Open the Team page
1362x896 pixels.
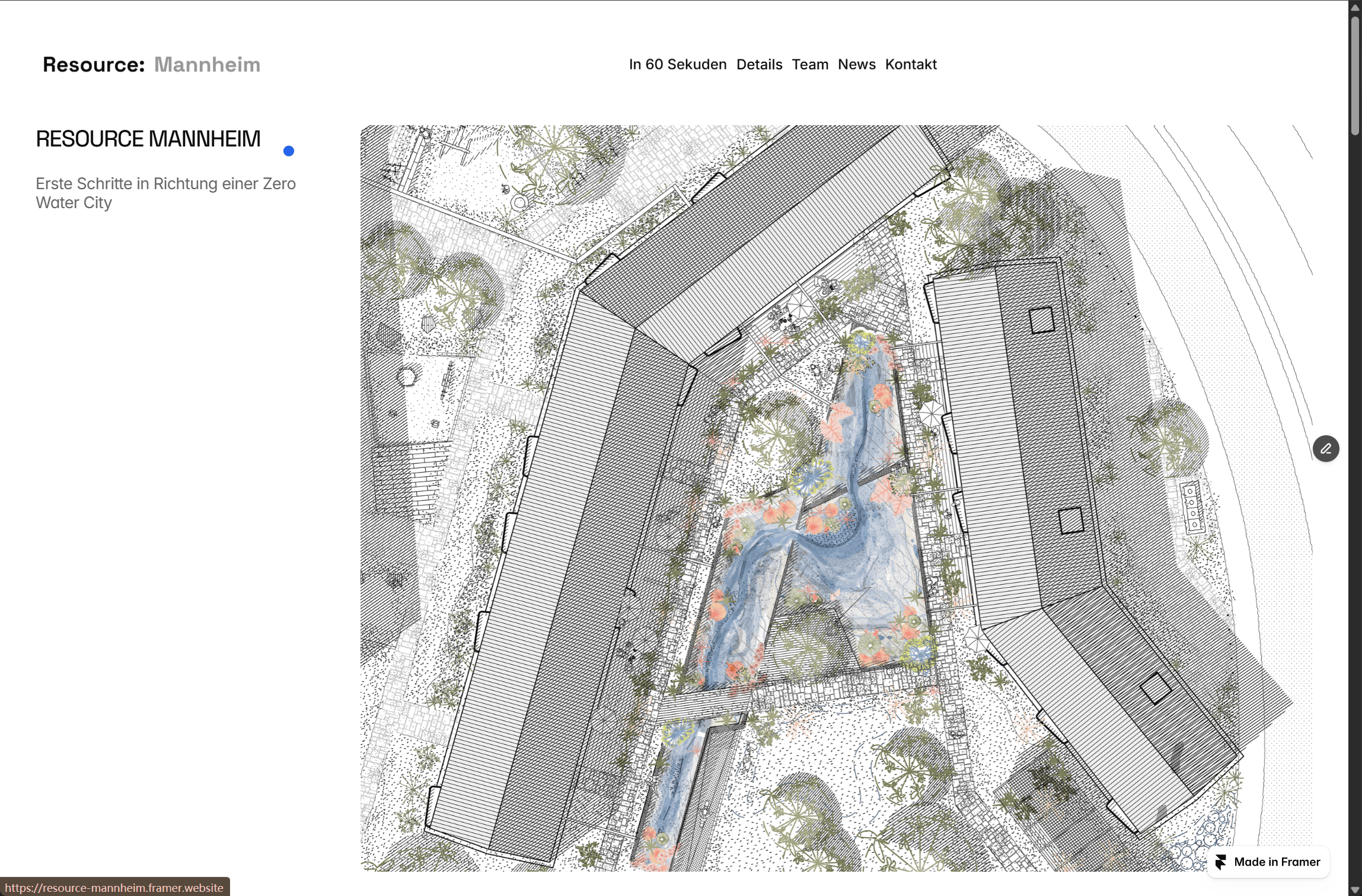point(810,65)
